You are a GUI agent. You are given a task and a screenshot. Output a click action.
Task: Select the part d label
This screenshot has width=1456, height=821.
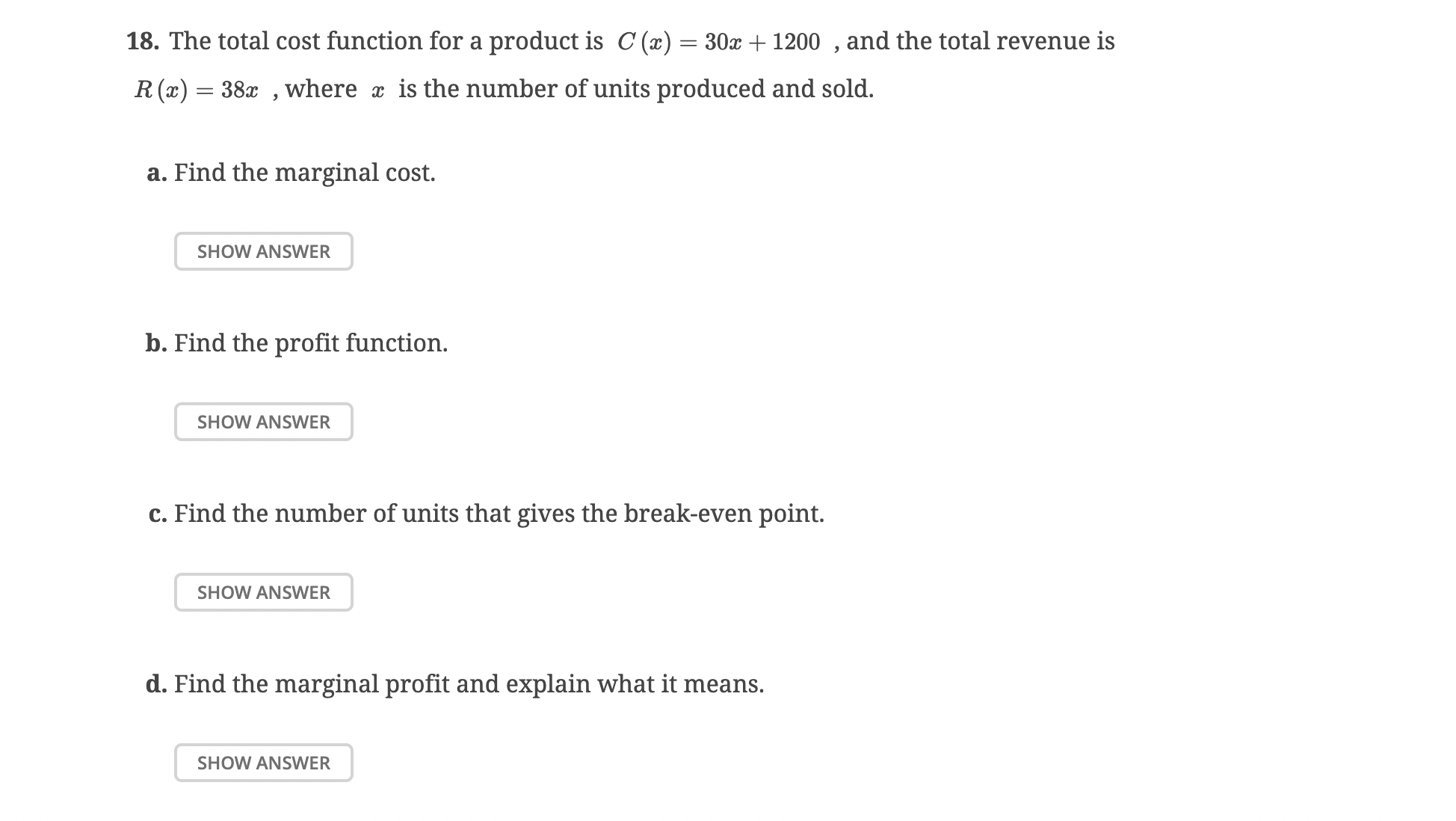pyautogui.click(x=157, y=683)
